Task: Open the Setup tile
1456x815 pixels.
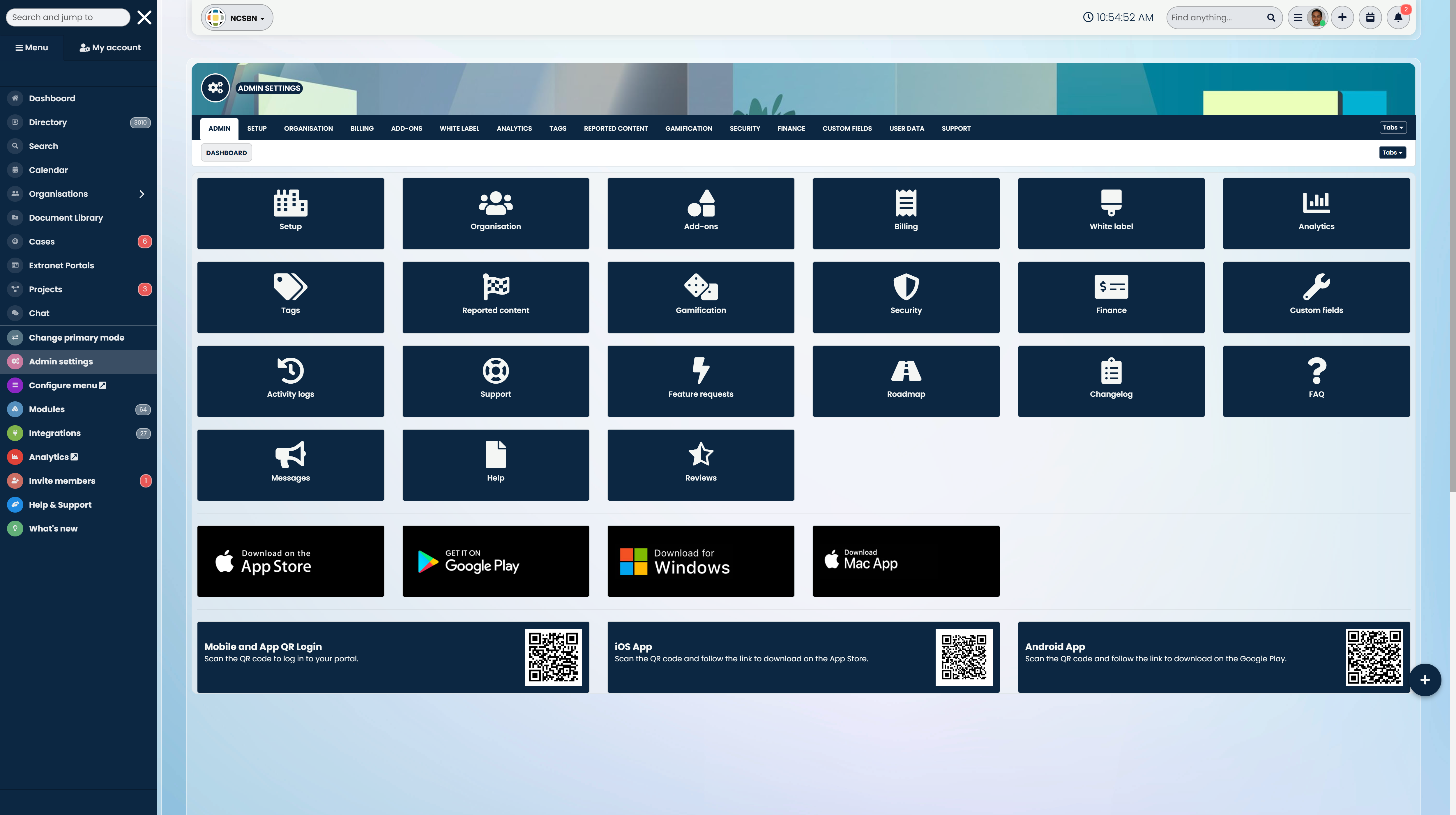Action: click(291, 213)
